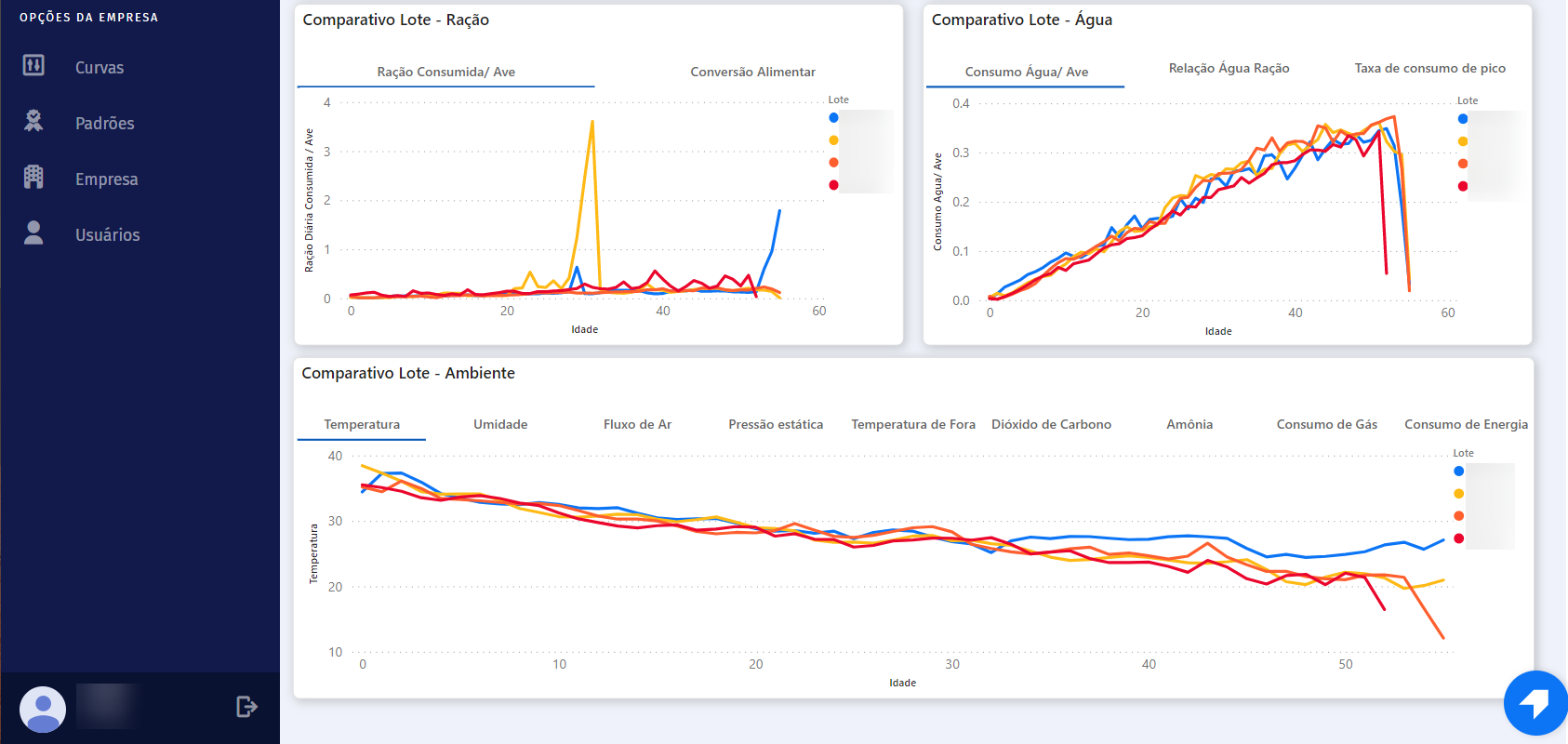Screen dimensions: 1568x744
Task: Click the Padrões ribbon badge icon
Action: tap(33, 121)
